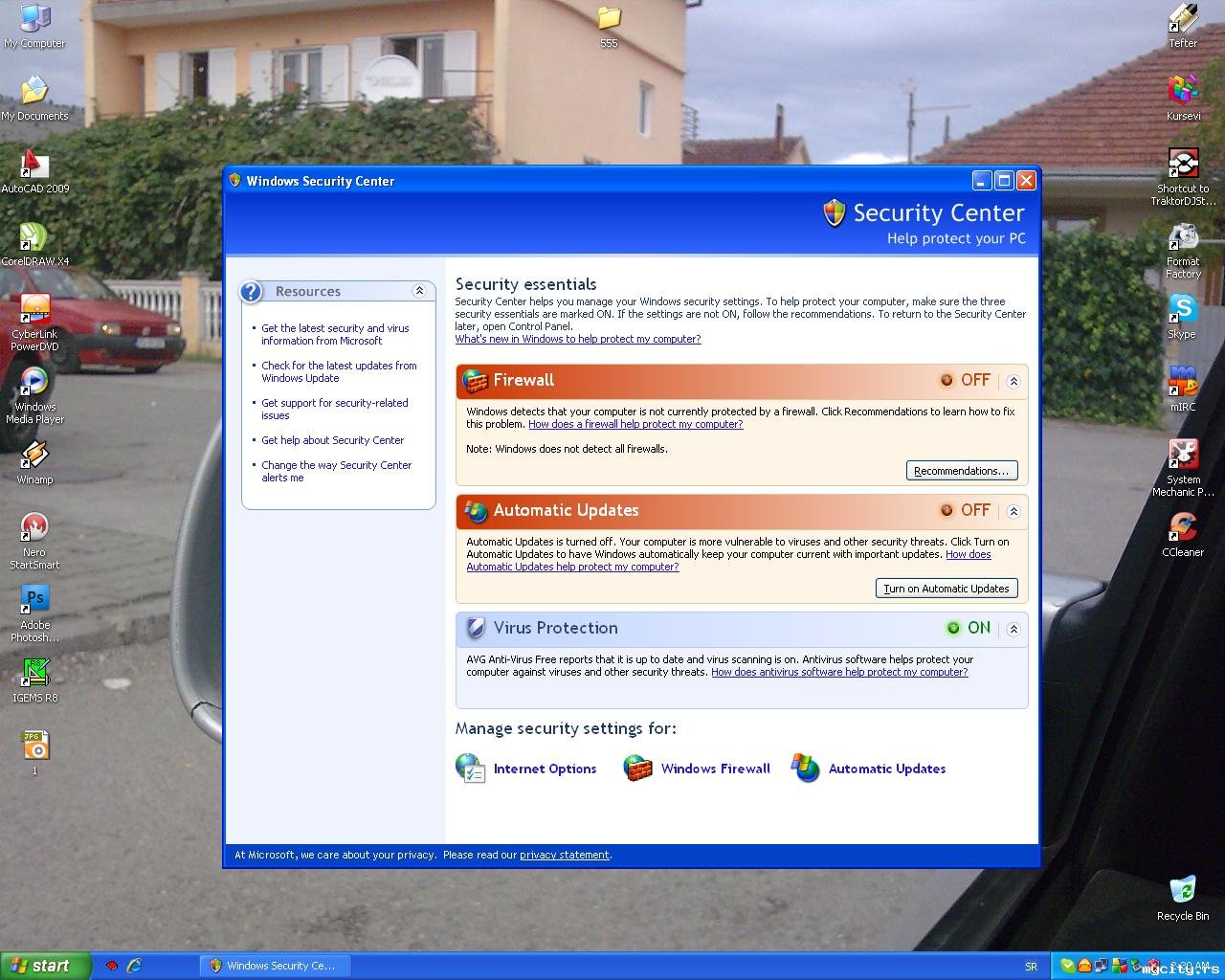
Task: Launch IGEMS R8 desktop icon
Action: pyautogui.click(x=34, y=680)
